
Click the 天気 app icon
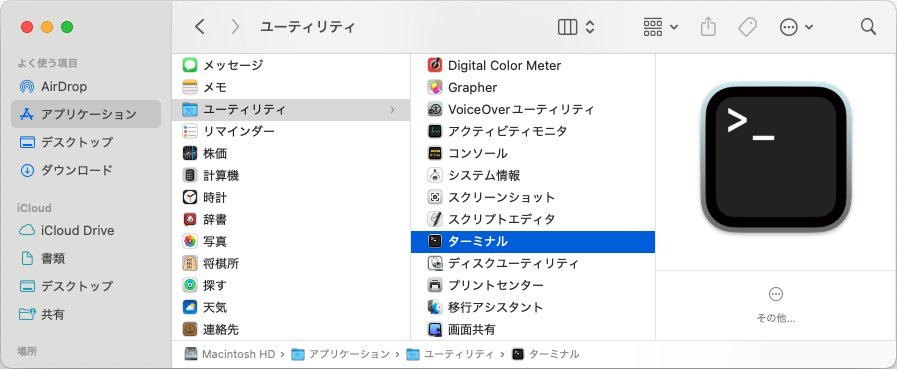point(190,307)
